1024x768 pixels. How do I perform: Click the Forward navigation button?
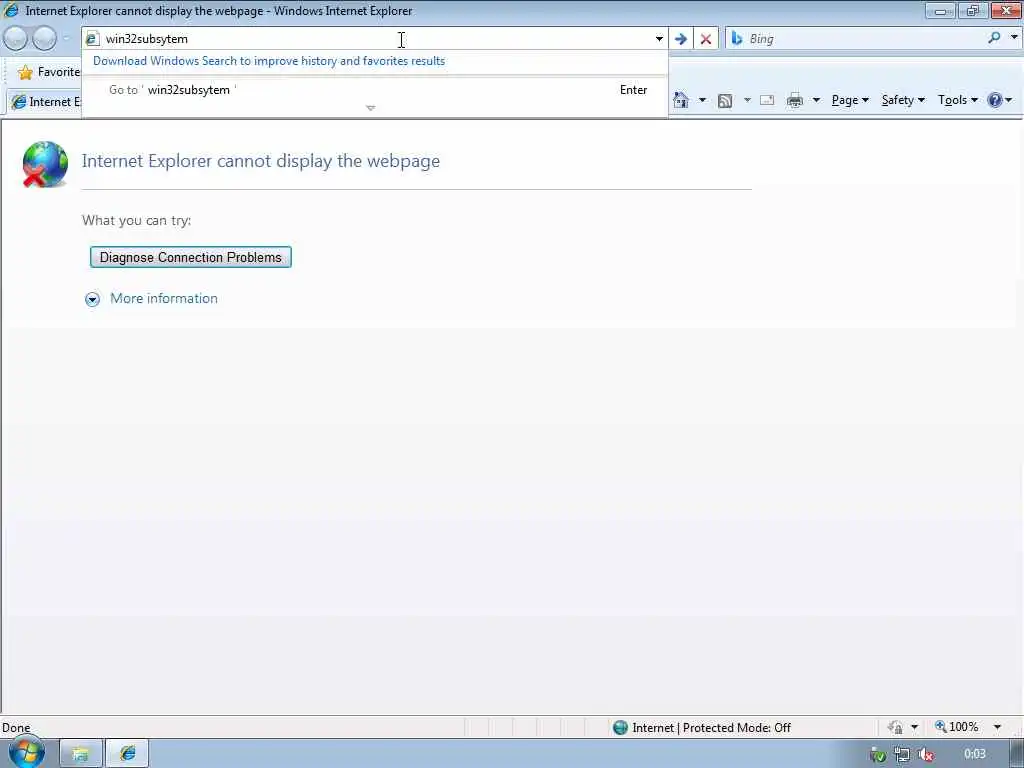point(44,39)
